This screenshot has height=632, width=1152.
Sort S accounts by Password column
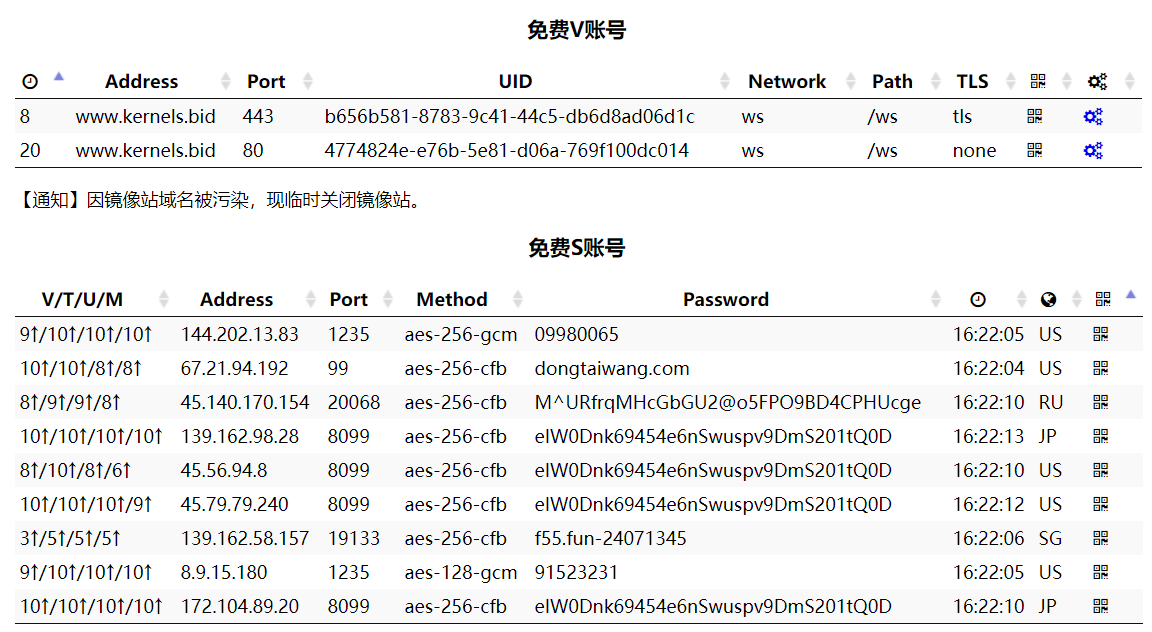(x=726, y=300)
